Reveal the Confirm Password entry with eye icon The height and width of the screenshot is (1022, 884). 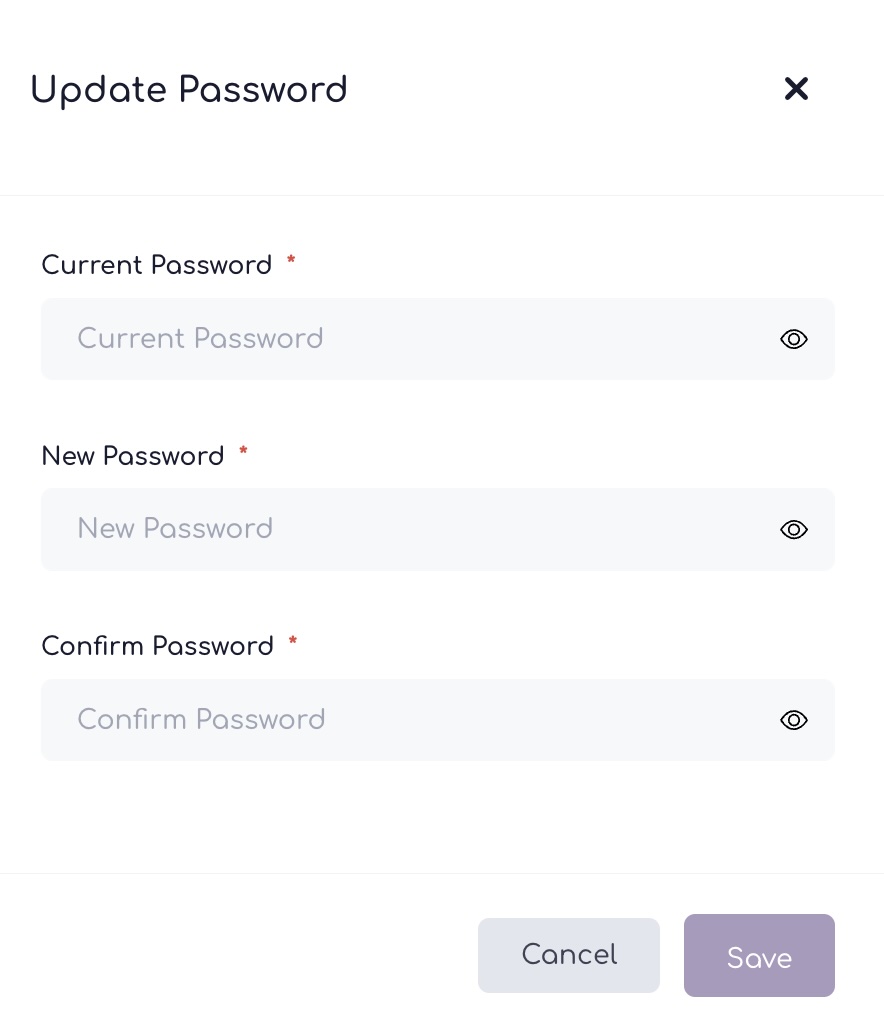click(793, 720)
